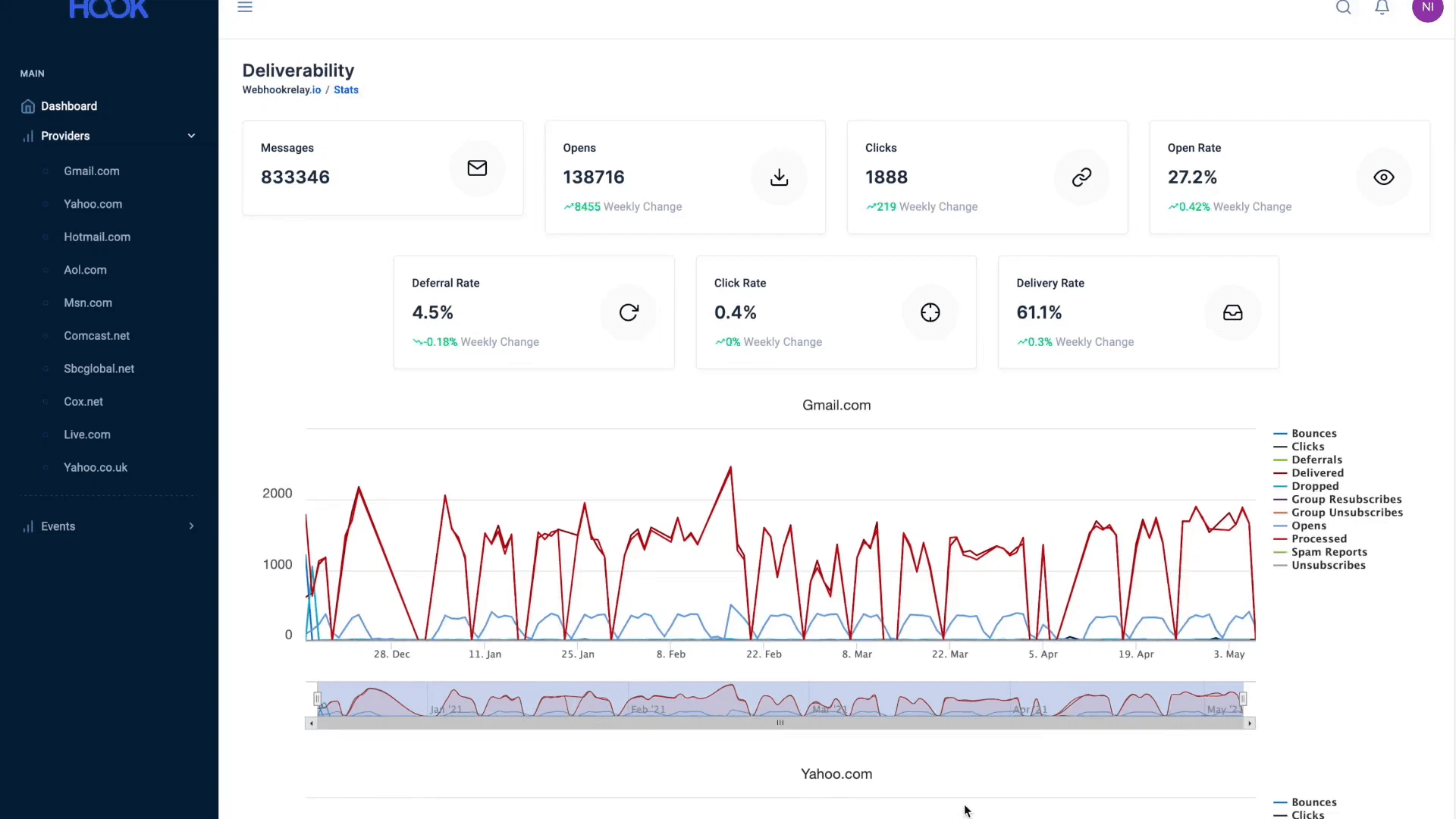The height and width of the screenshot is (819, 1456).
Task: Open the NI user avatar menu
Action: coord(1426,8)
